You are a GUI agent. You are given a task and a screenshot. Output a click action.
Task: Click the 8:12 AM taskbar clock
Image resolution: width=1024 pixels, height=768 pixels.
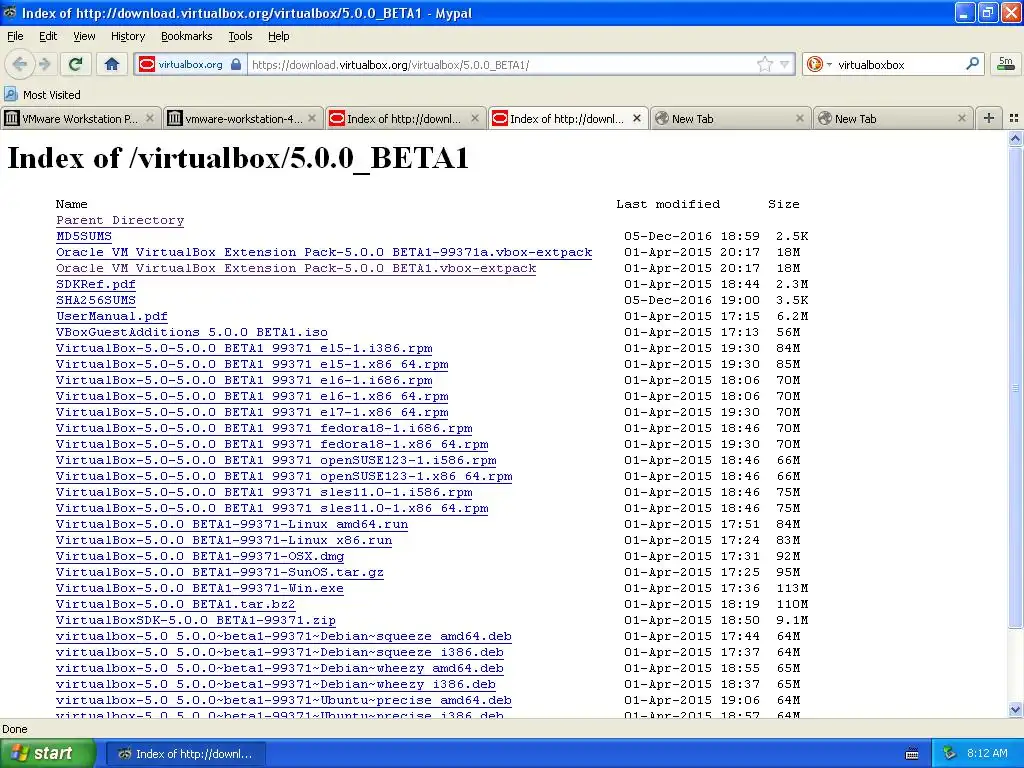pos(987,753)
